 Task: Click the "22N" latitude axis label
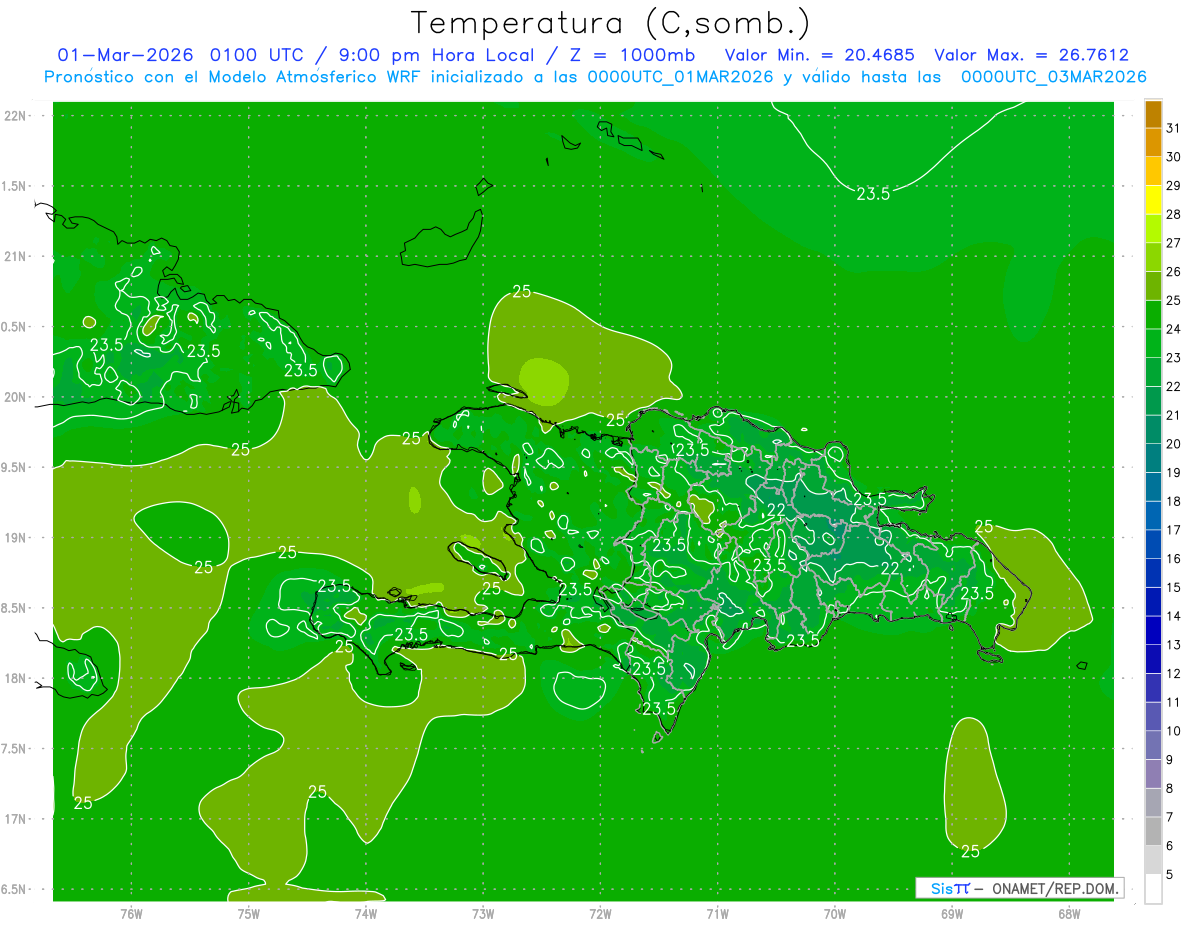pos(16,116)
